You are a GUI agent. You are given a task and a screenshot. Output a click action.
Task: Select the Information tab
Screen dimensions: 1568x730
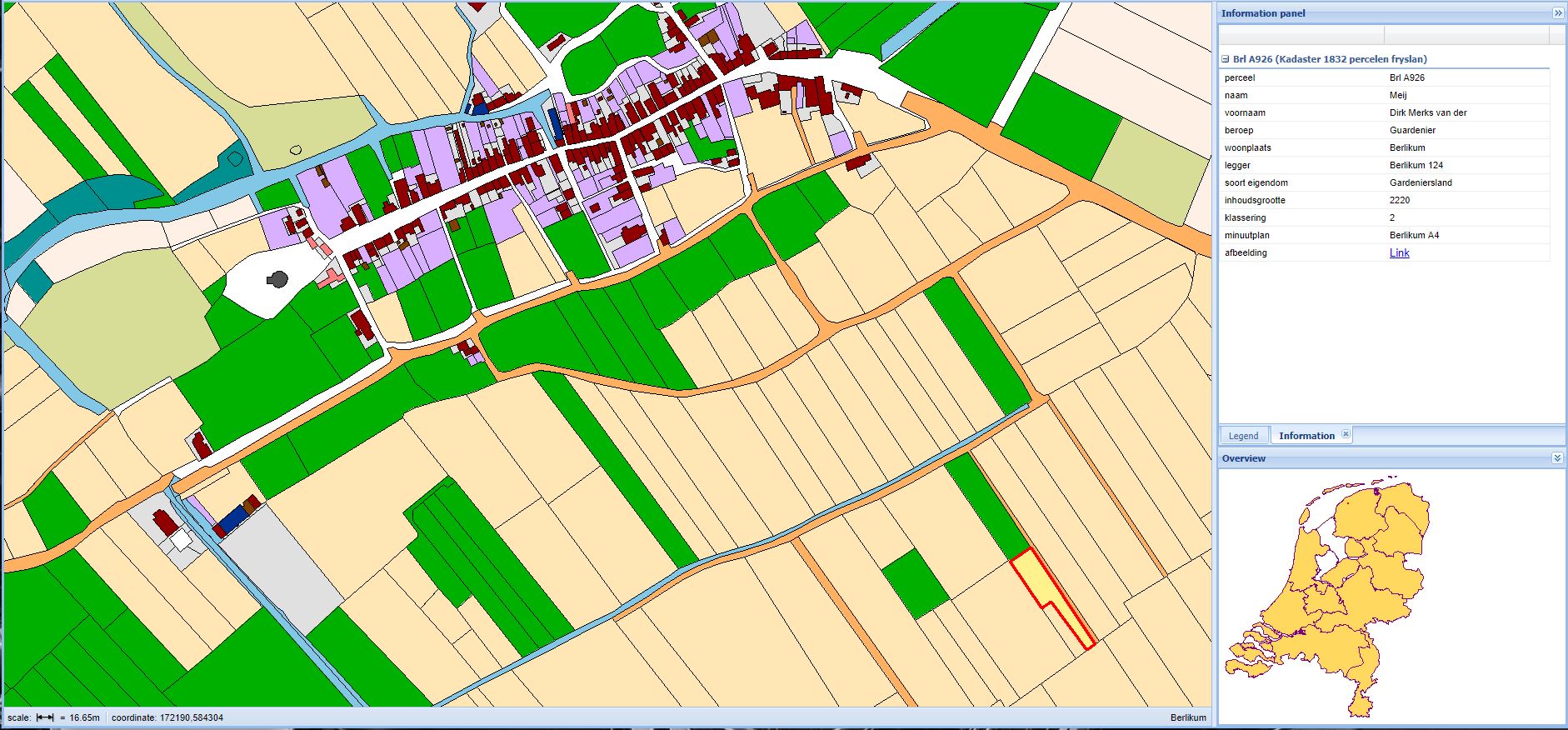coord(1306,436)
